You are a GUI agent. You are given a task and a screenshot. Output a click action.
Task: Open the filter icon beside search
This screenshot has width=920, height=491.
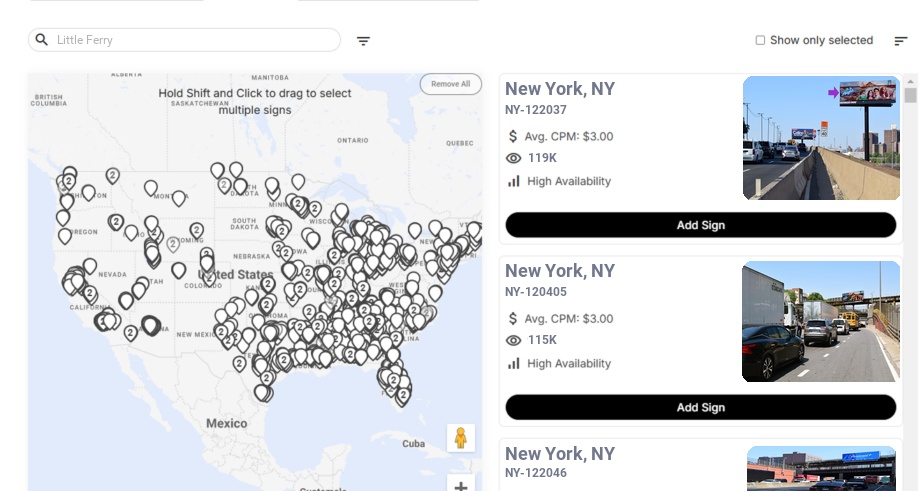click(364, 41)
